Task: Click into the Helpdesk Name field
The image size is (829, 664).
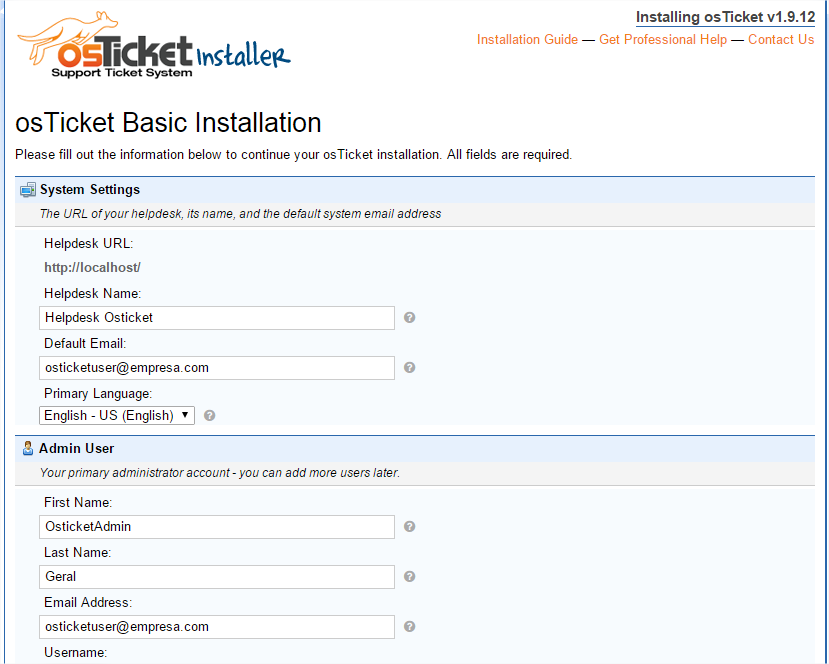Action: 217,318
